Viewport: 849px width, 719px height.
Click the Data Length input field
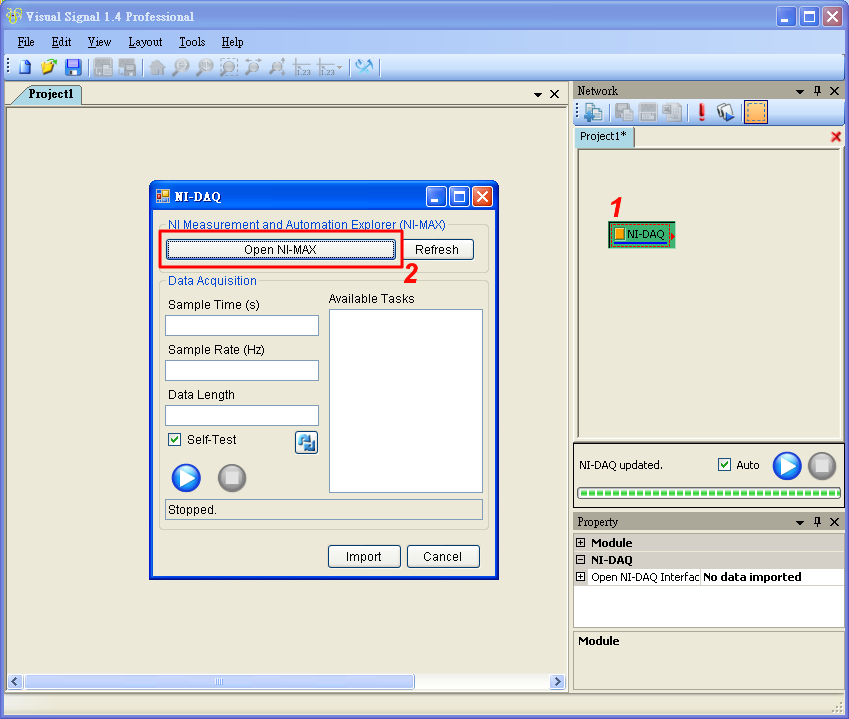(242, 416)
